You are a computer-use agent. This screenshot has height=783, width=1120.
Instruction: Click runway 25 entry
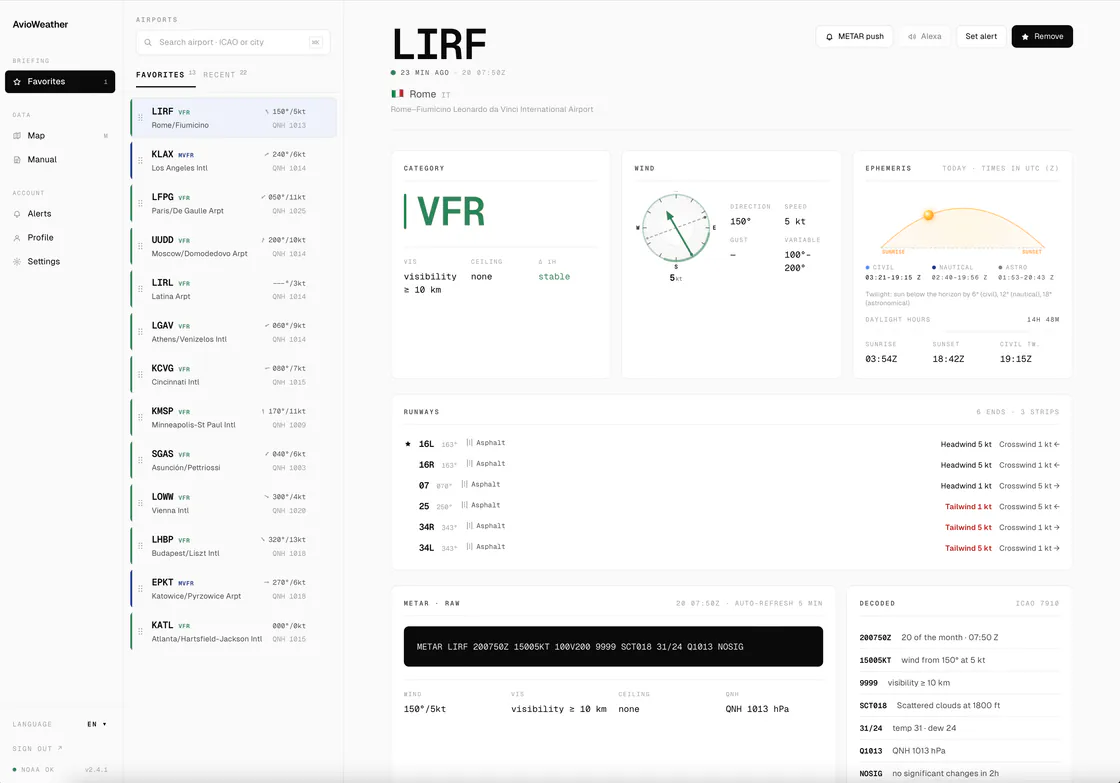click(731, 506)
